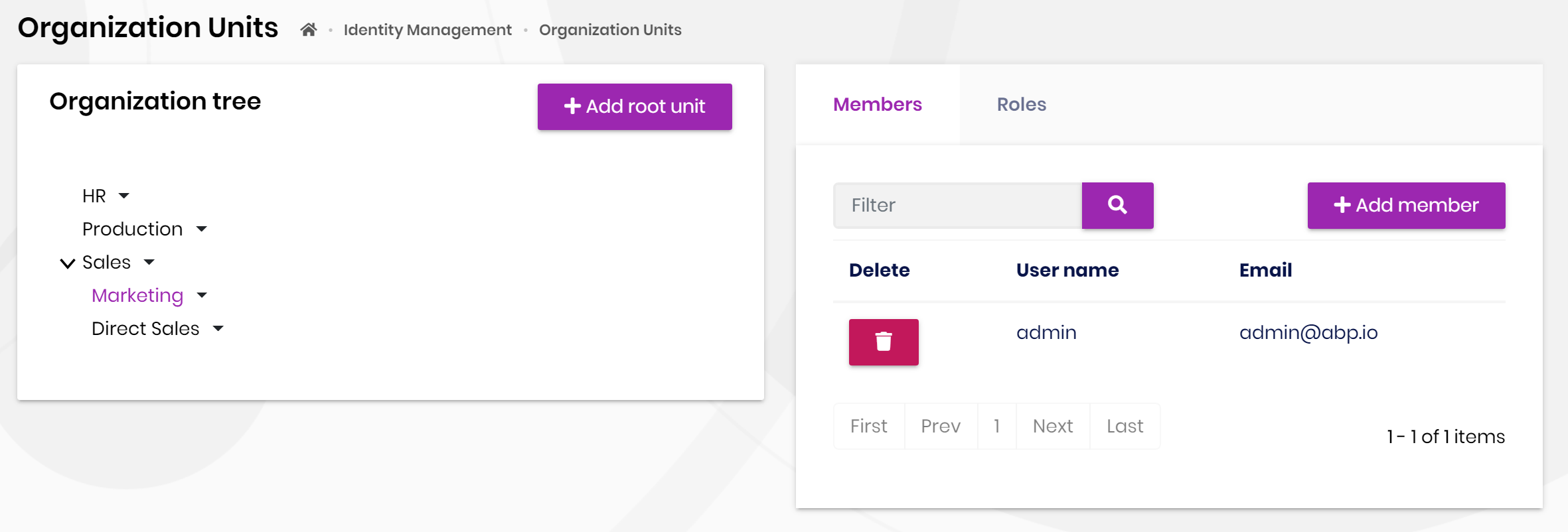
Task: Open the Marketing unit dropdown caret
Action: (x=202, y=296)
